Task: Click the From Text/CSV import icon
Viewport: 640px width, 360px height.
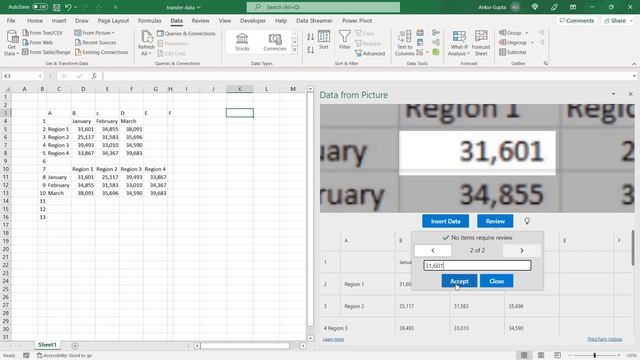Action: 25,33
